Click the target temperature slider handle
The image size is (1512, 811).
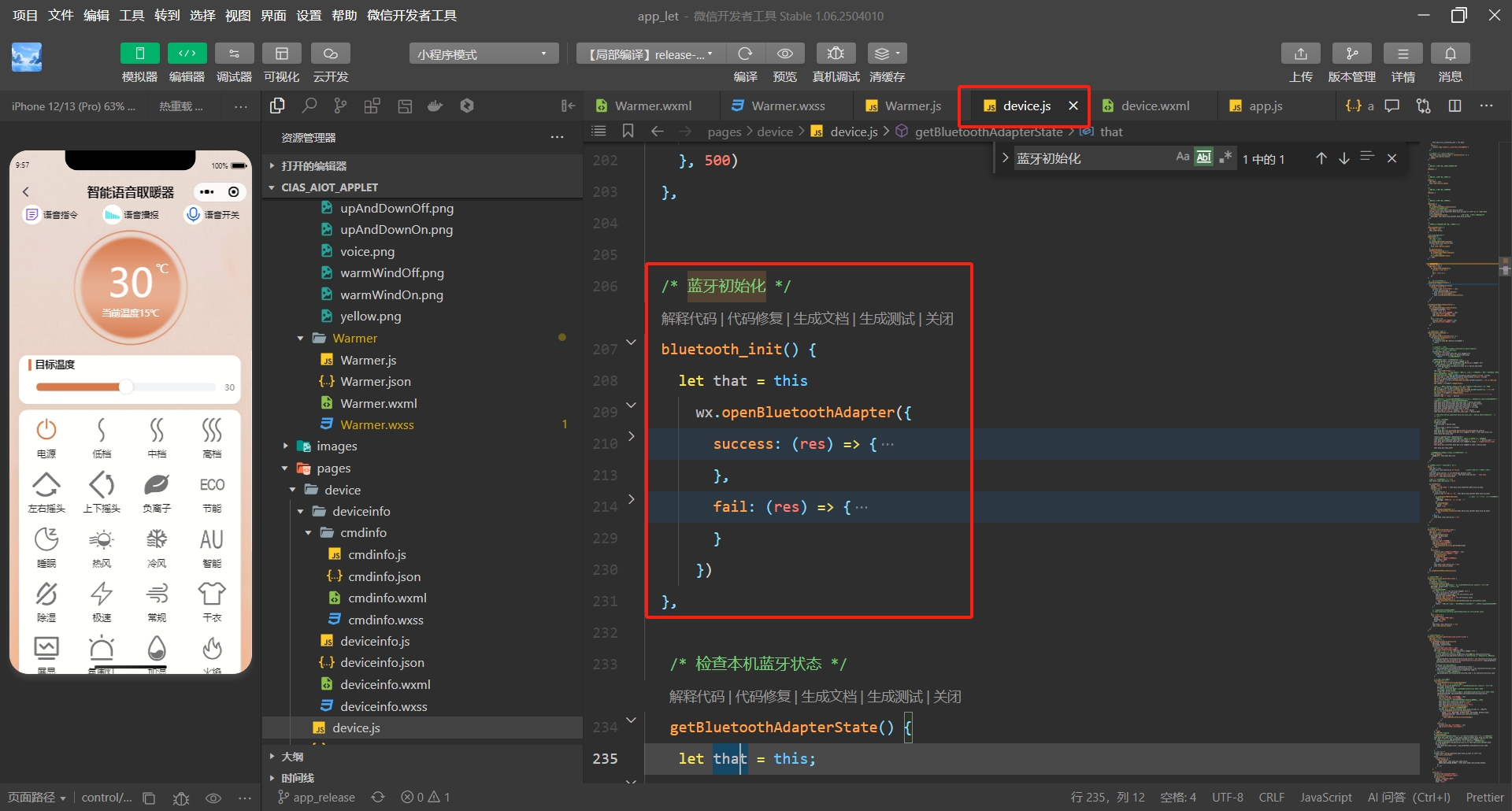[126, 387]
